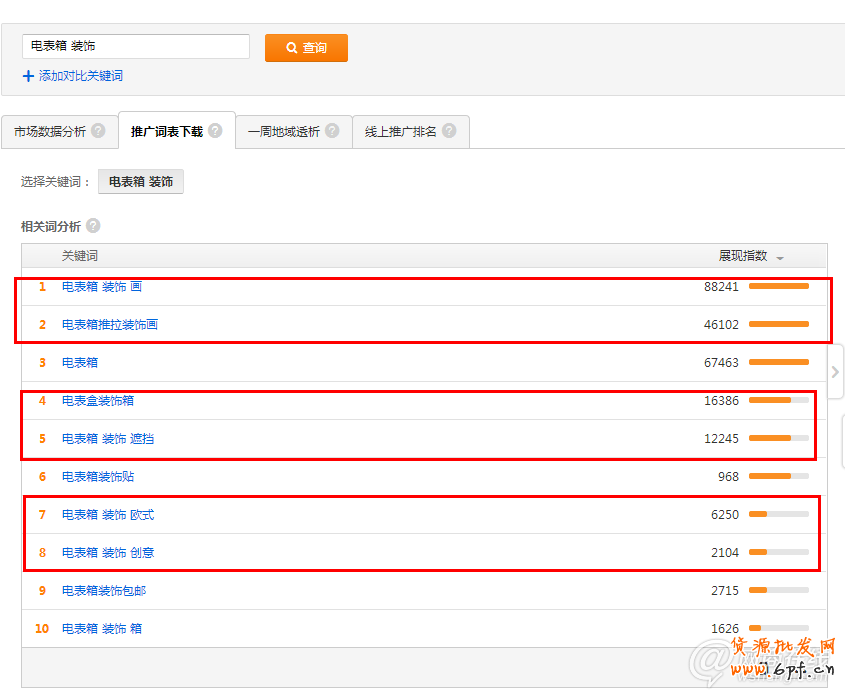The height and width of the screenshot is (691, 845).
Task: Click the 查询 search button
Action: [x=306, y=48]
